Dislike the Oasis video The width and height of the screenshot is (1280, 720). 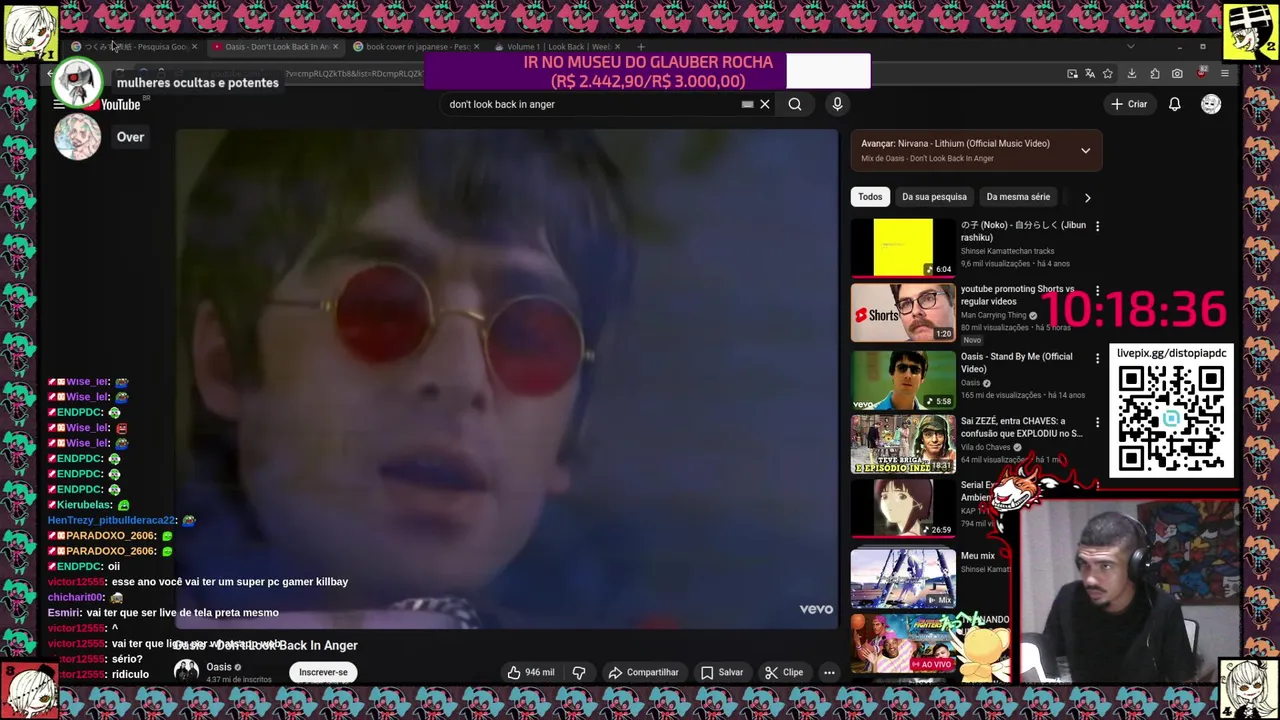pos(579,672)
